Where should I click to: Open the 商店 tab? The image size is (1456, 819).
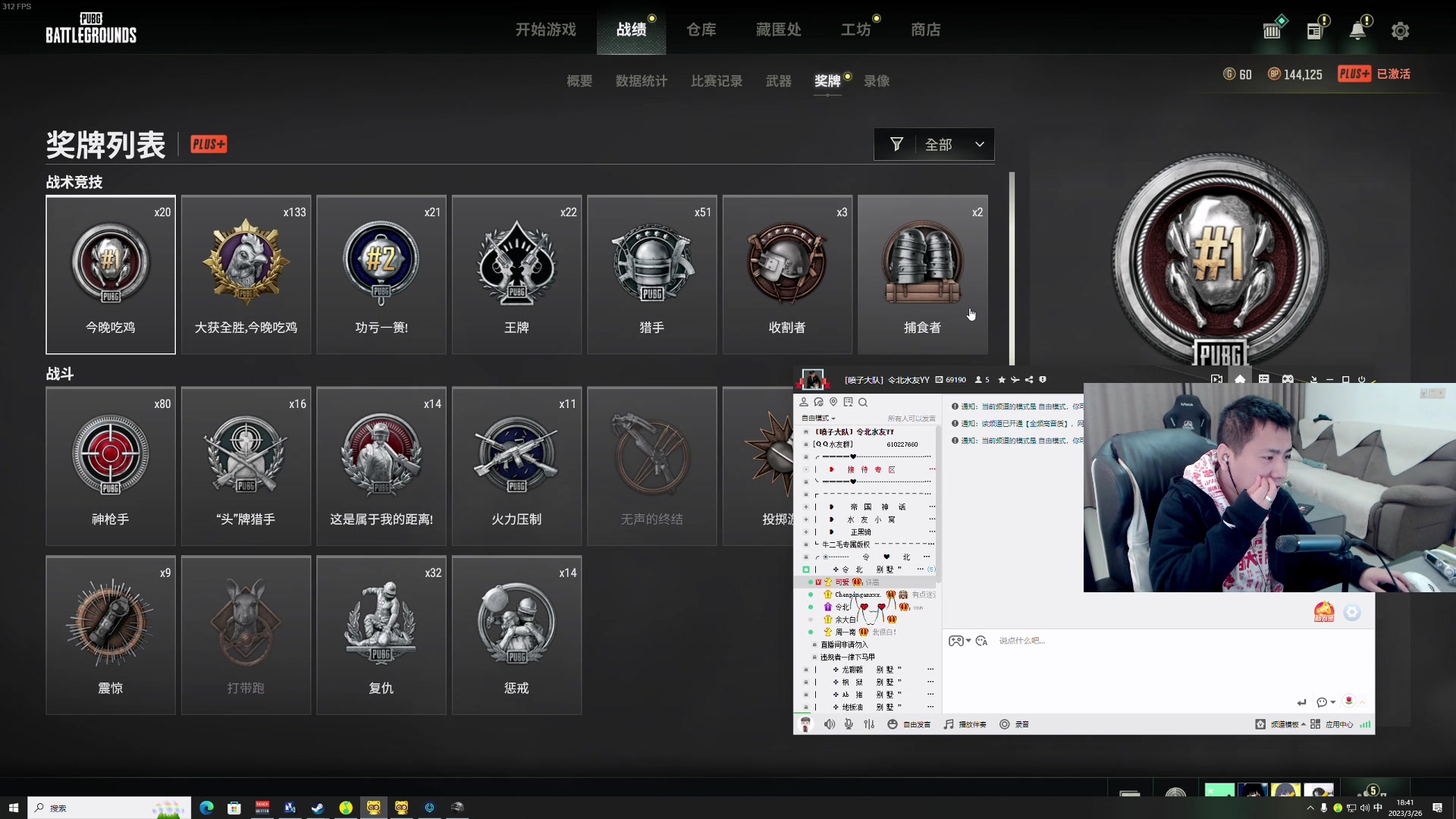pos(926,30)
